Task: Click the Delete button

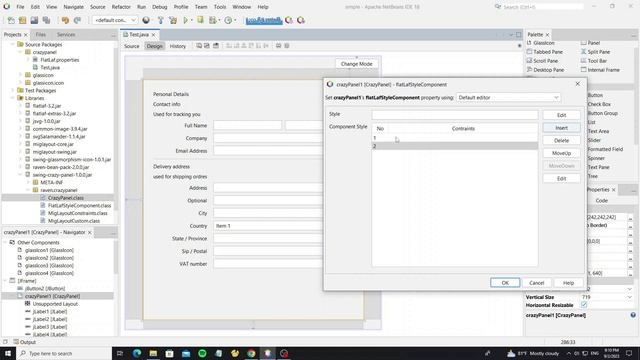Action: coord(561,140)
